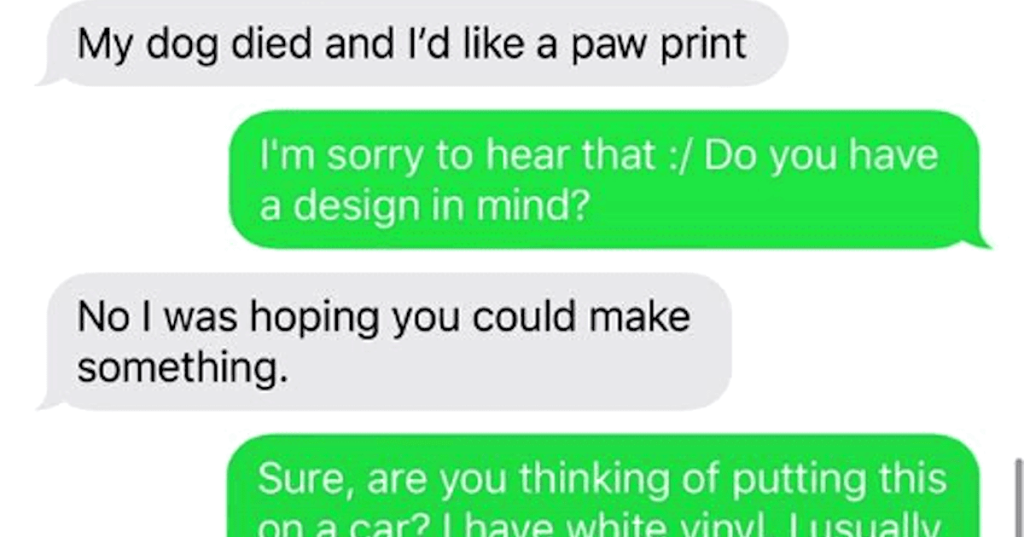Screen dimensions: 1024x537
Task: Click the words "could make" in gray message
Action: (x=581, y=317)
